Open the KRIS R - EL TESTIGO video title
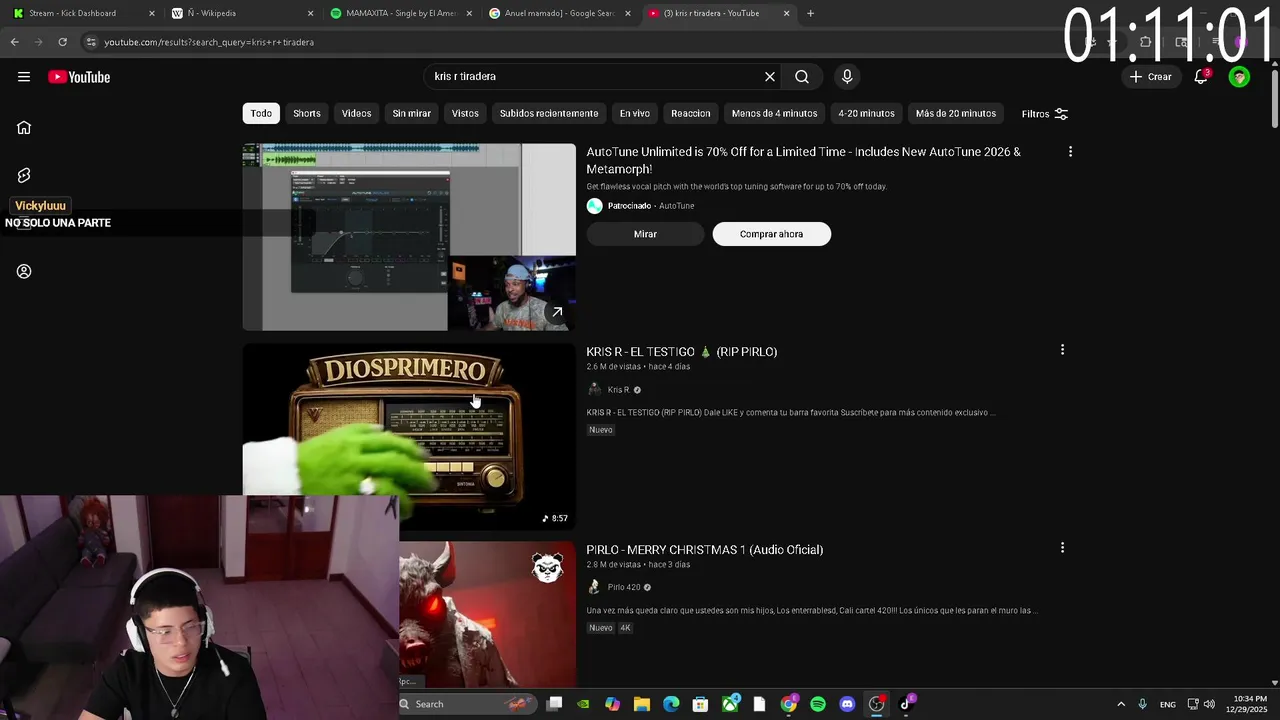The image size is (1280, 720). [681, 352]
